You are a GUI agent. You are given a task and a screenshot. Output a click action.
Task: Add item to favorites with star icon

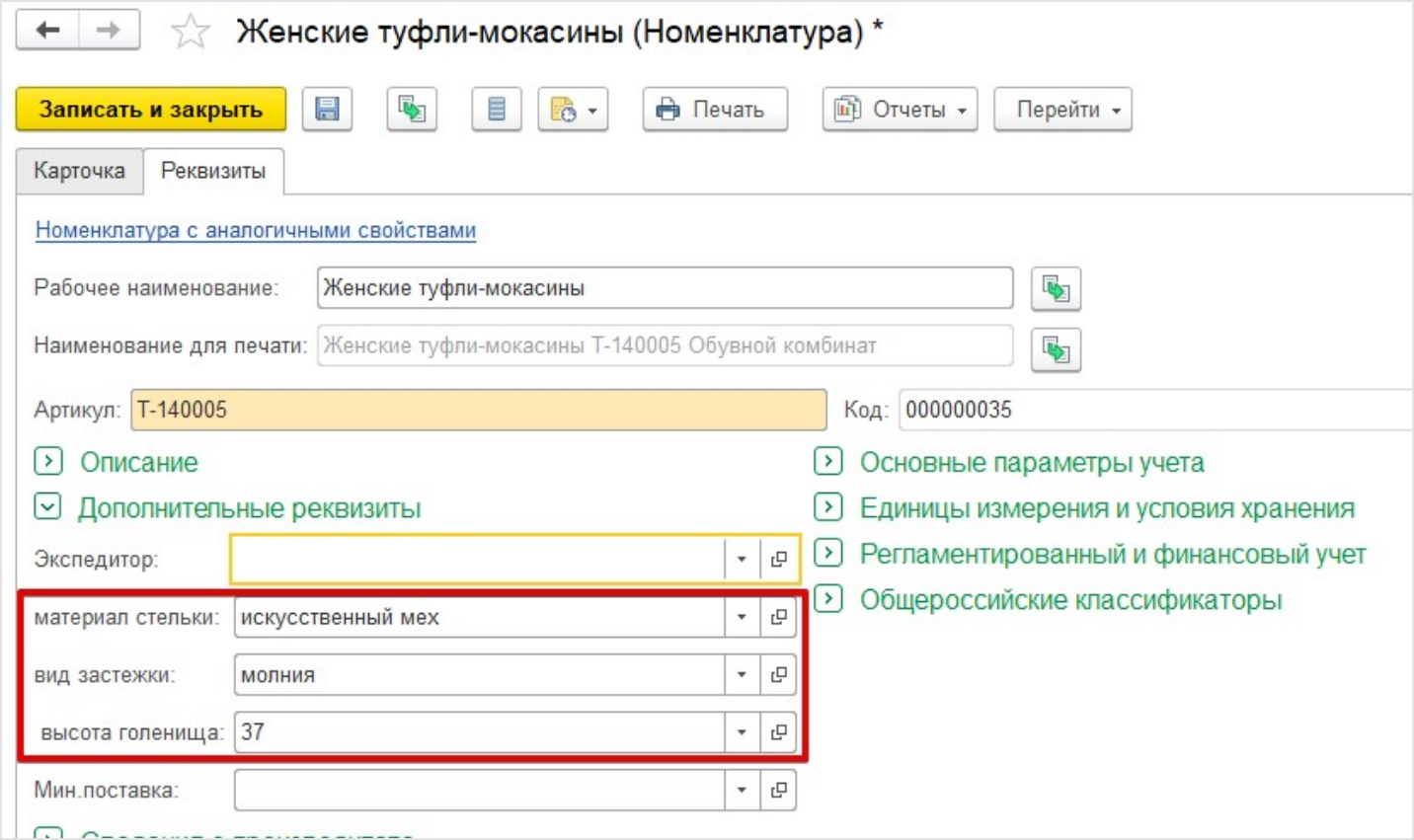[190, 33]
